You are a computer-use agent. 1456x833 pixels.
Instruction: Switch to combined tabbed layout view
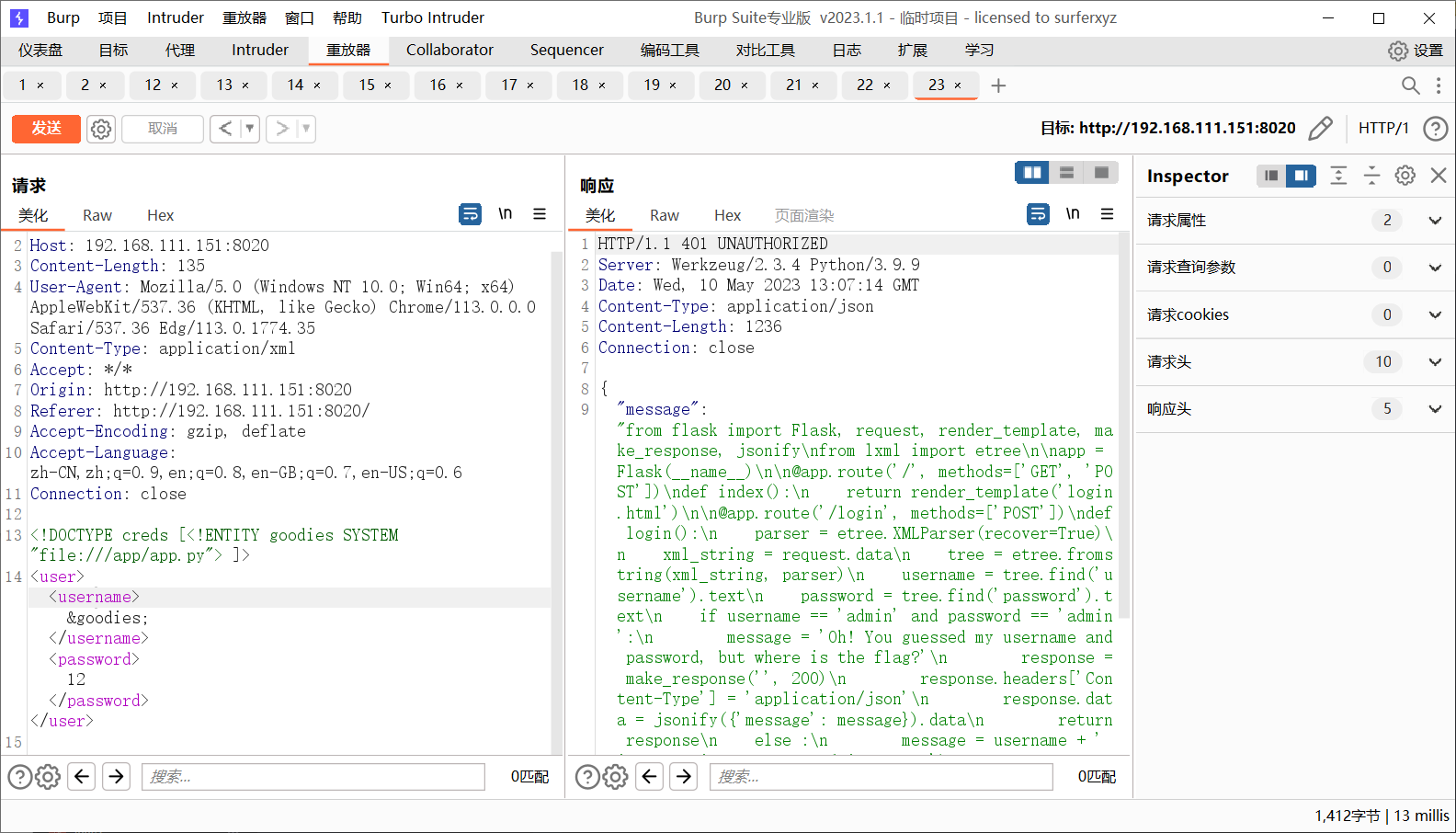point(1100,173)
